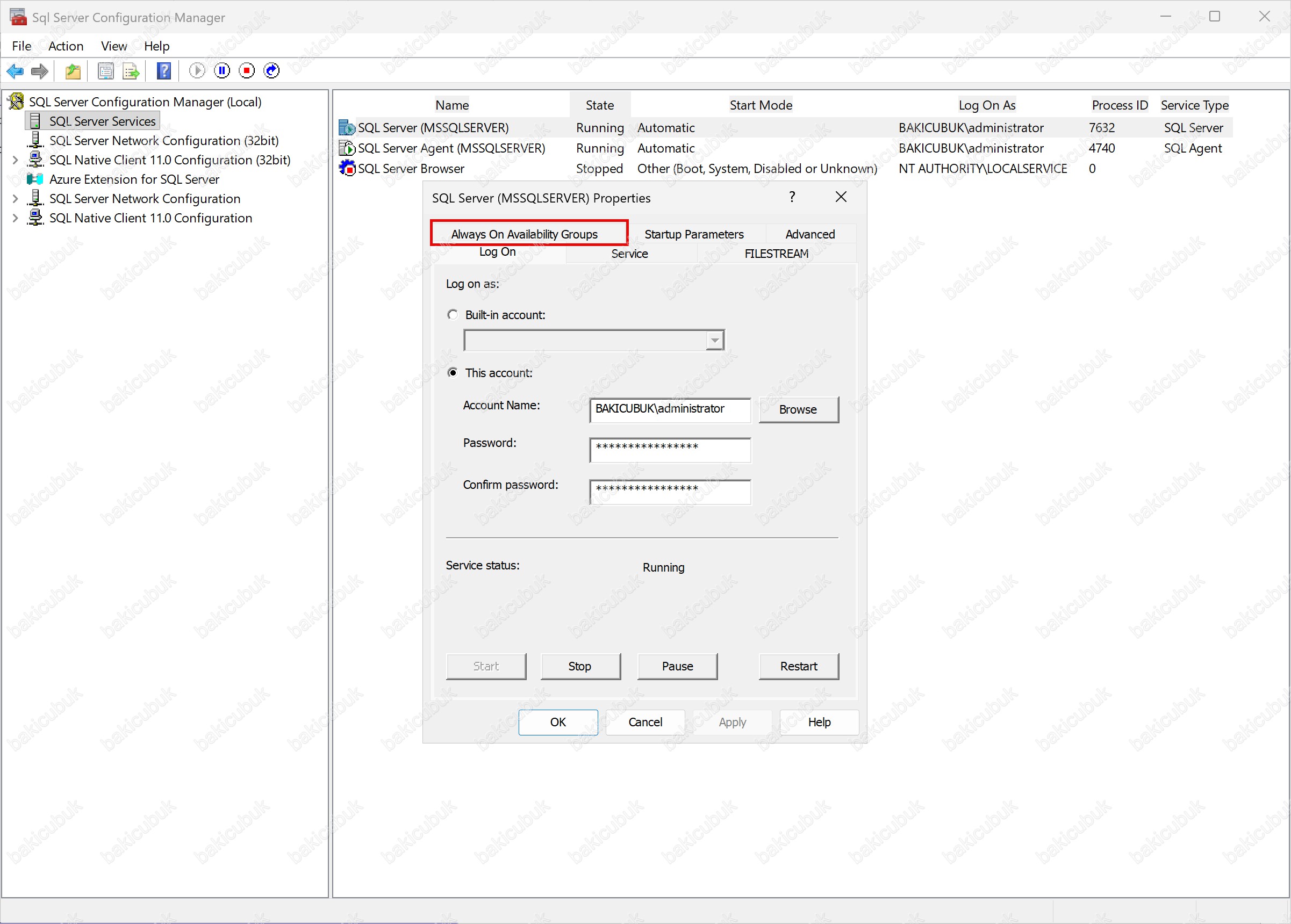The width and height of the screenshot is (1291, 924).
Task: Click the SQL Server Browser service icon
Action: pos(347,168)
